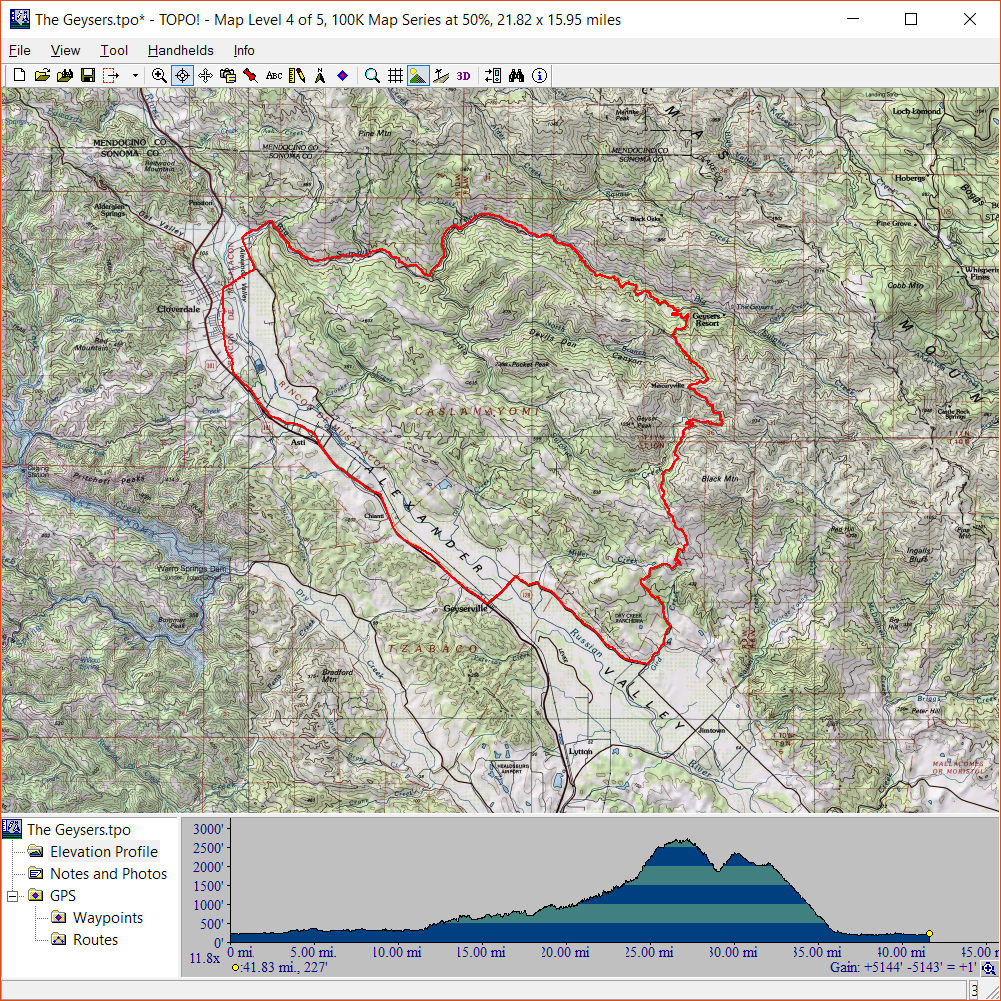Toggle the map grid overlay
Viewport: 1001px width, 1001px height.
click(x=395, y=75)
